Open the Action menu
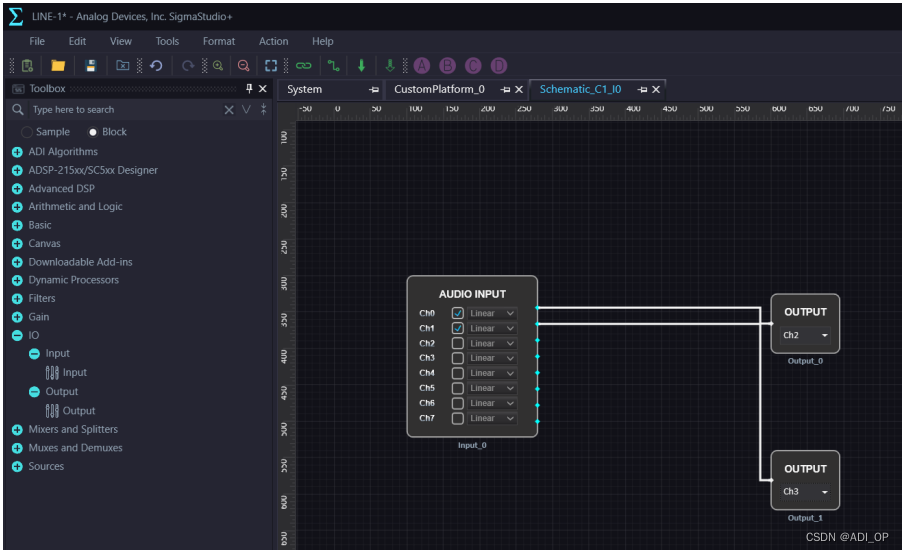 click(x=274, y=42)
